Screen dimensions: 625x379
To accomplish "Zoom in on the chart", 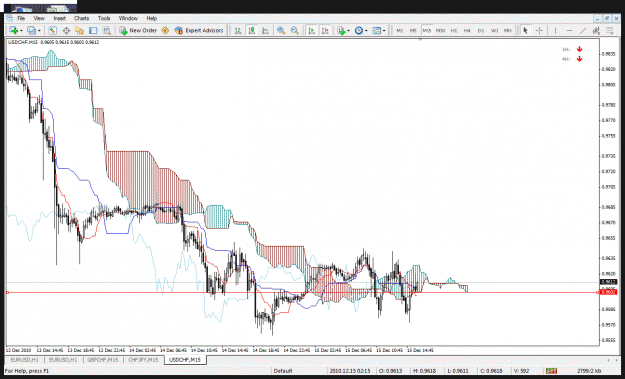I will [x=281, y=30].
